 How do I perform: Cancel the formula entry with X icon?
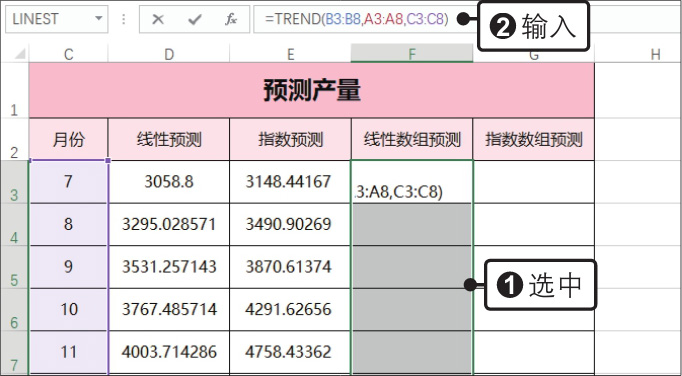coord(158,19)
